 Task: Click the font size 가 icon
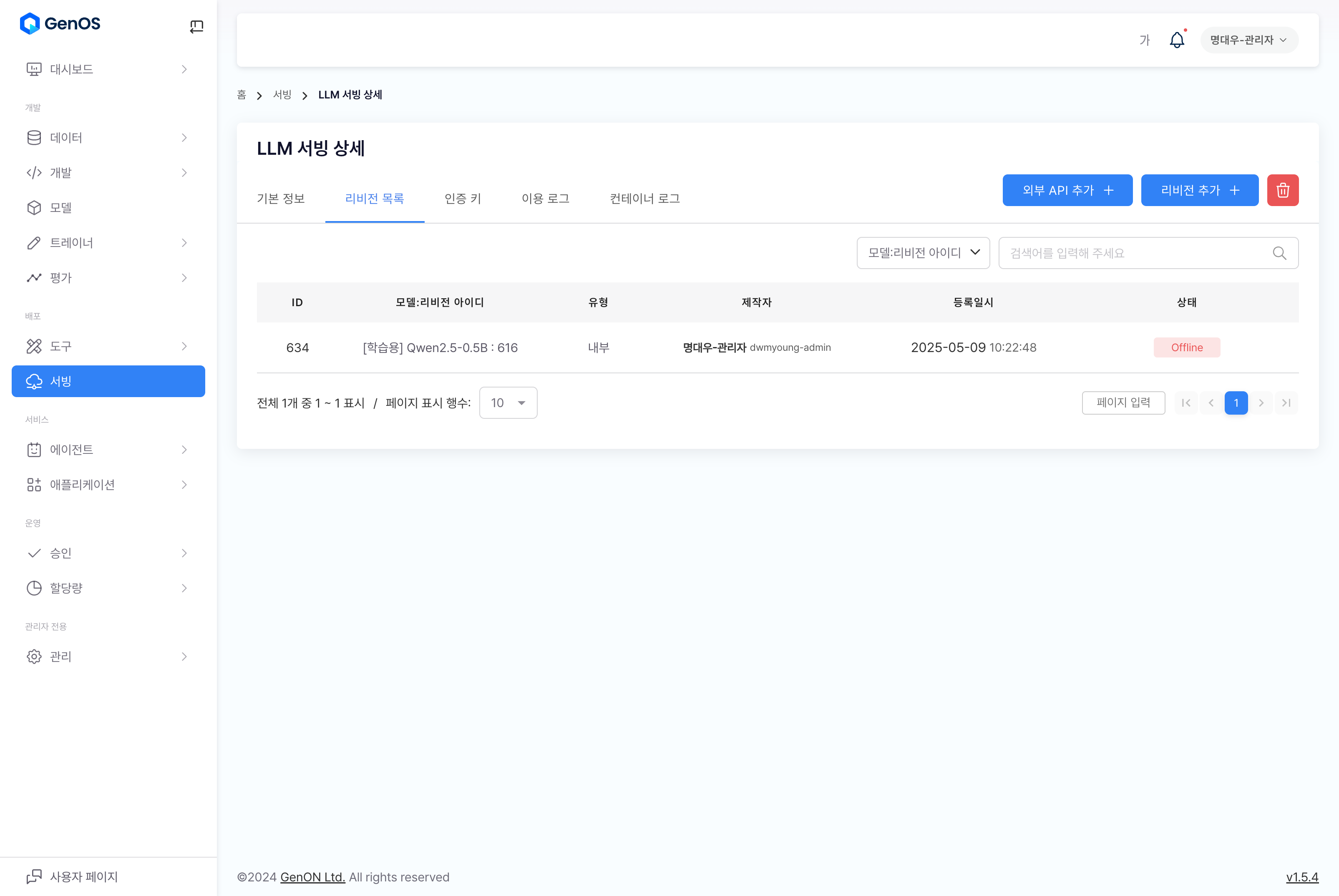coord(1144,40)
